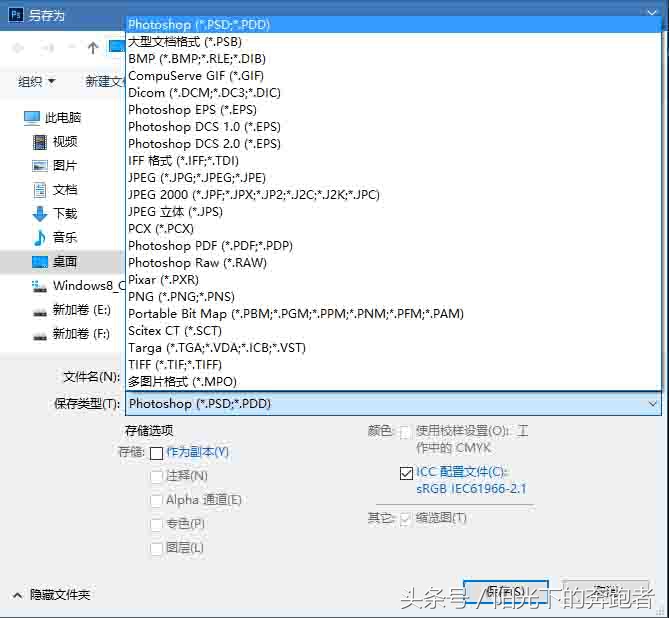Viewport: 669px width, 618px height.
Task: Select Photoshop DCS 2.0 (*.EPS)
Action: coord(393,144)
